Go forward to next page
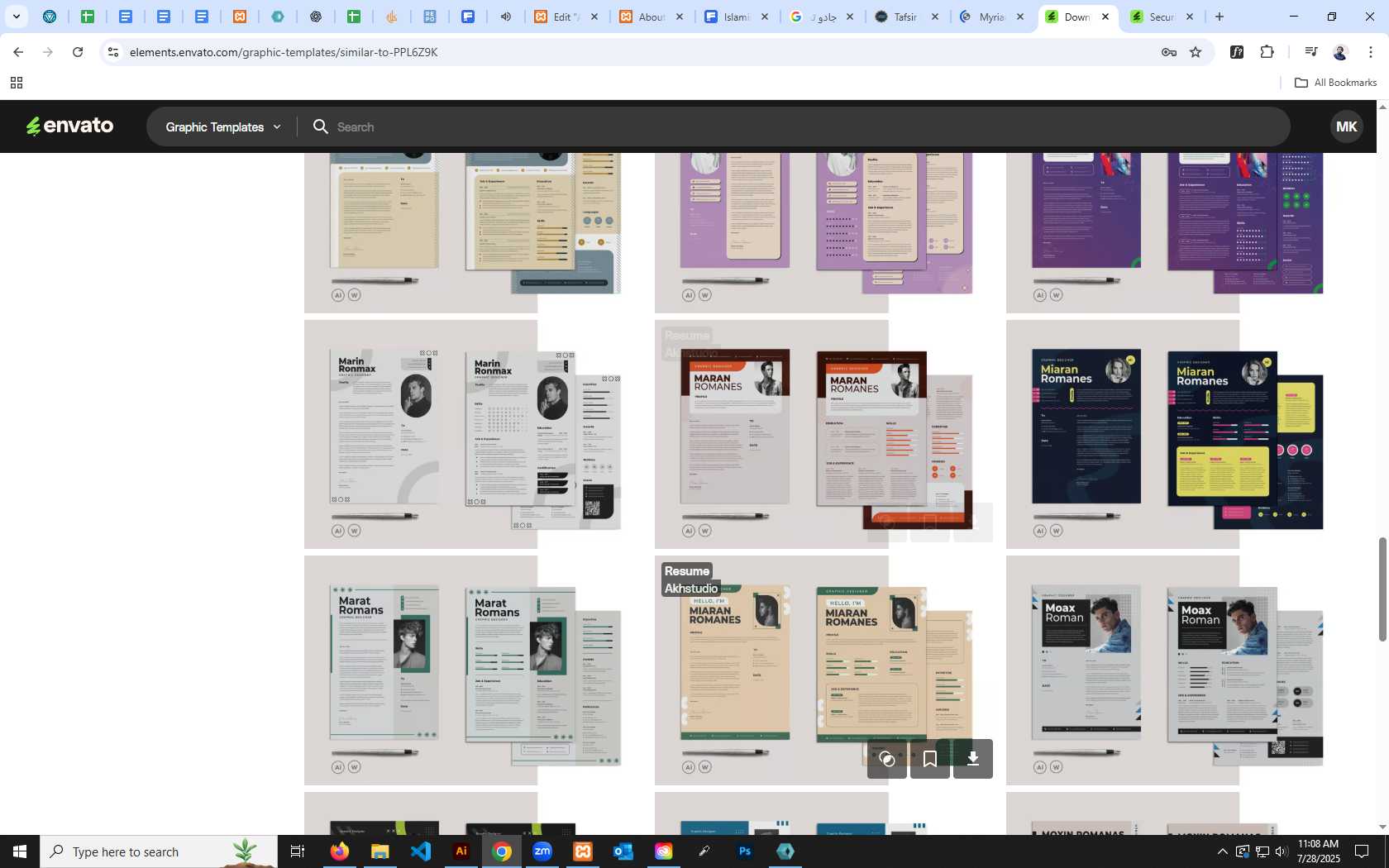 [x=48, y=52]
